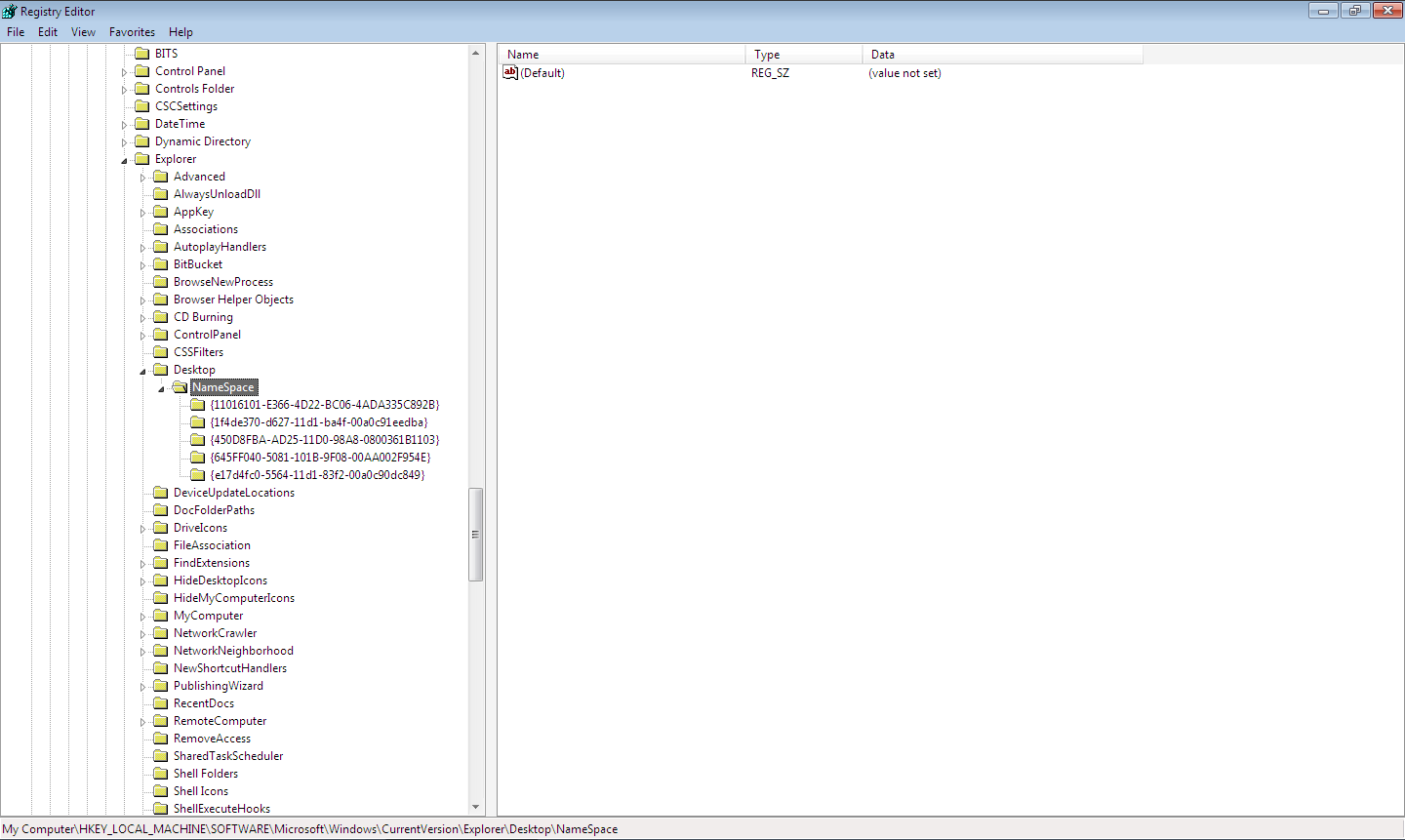Click the REG_SZ type cell
This screenshot has height=840, width=1405.
[770, 73]
